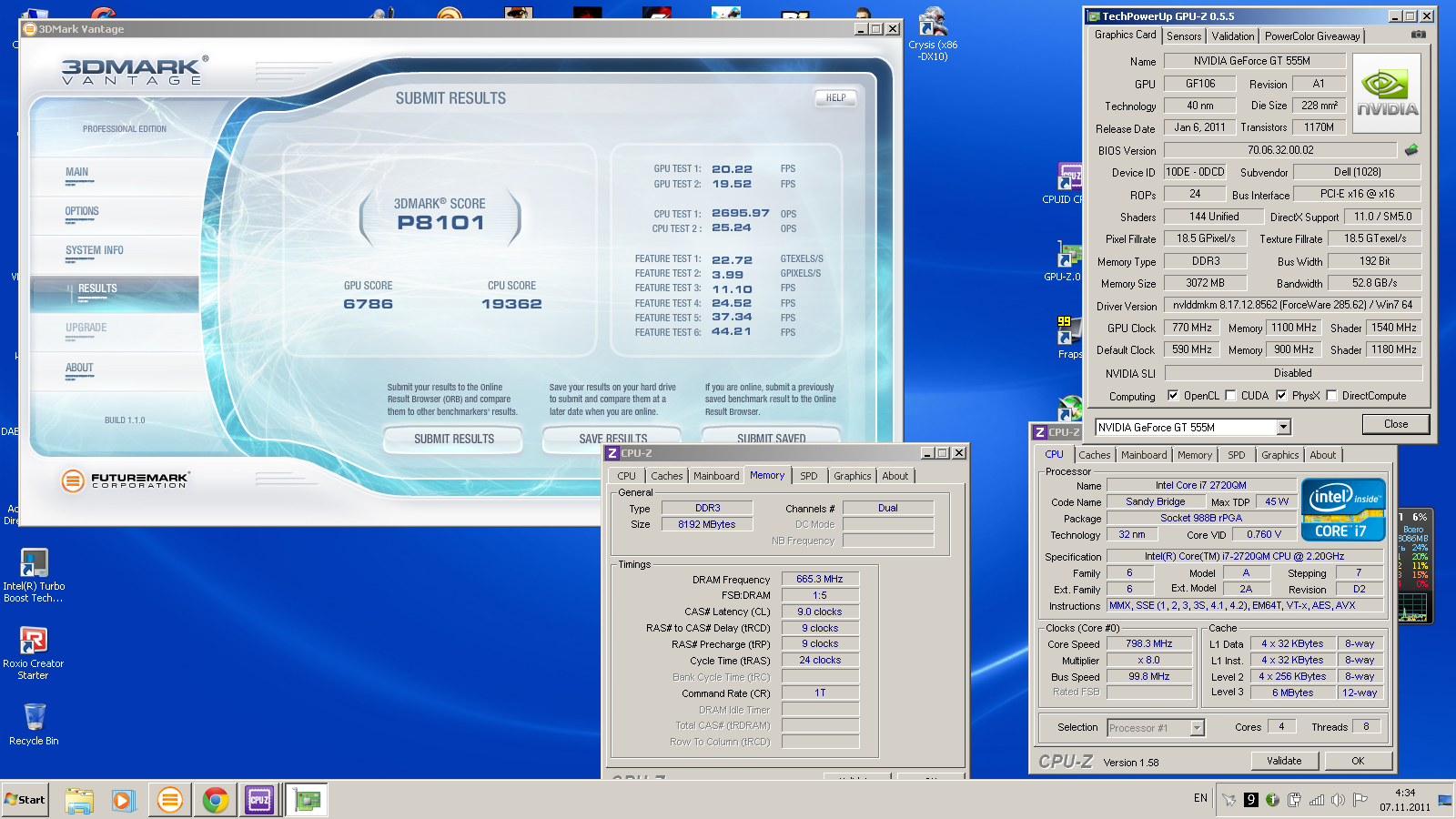
Task: Open Graphics tab in the CPU-Z processor window
Action: [1280, 455]
